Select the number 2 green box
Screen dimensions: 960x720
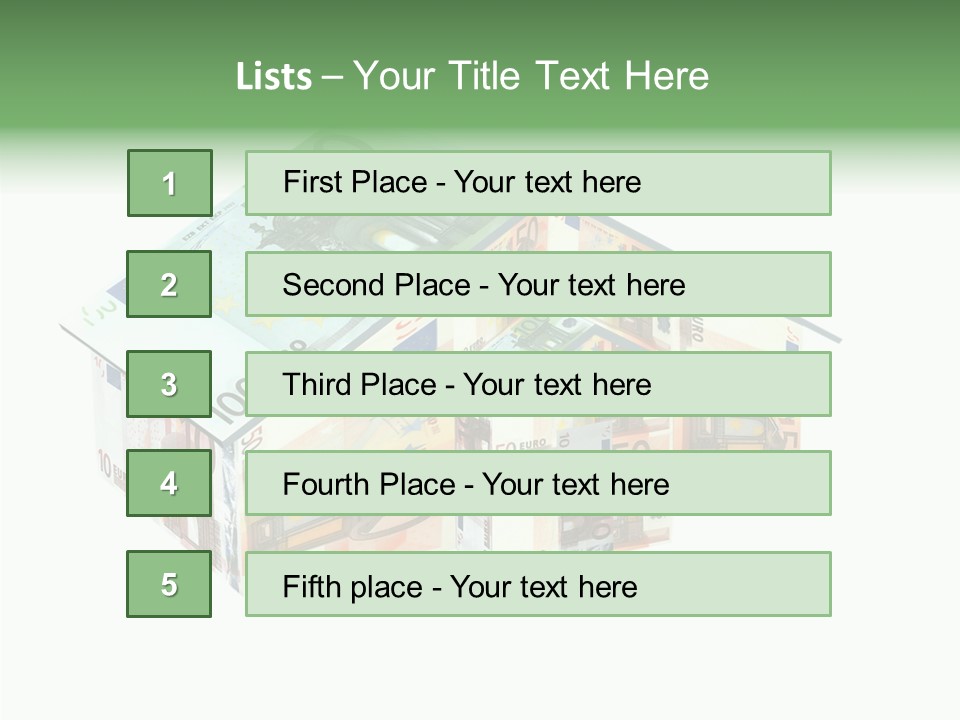click(169, 284)
